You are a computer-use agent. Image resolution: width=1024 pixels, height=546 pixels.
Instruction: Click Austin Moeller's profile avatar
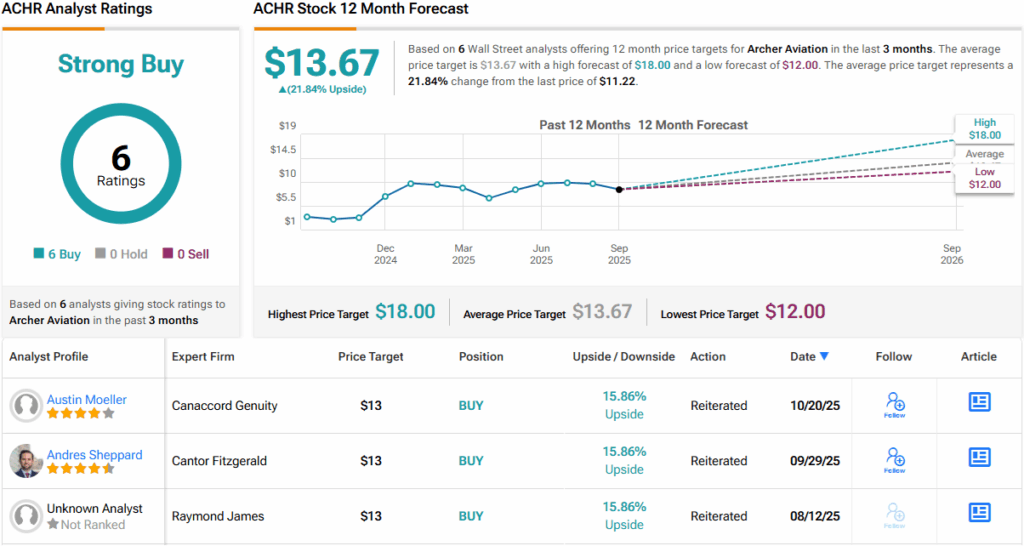(26, 406)
